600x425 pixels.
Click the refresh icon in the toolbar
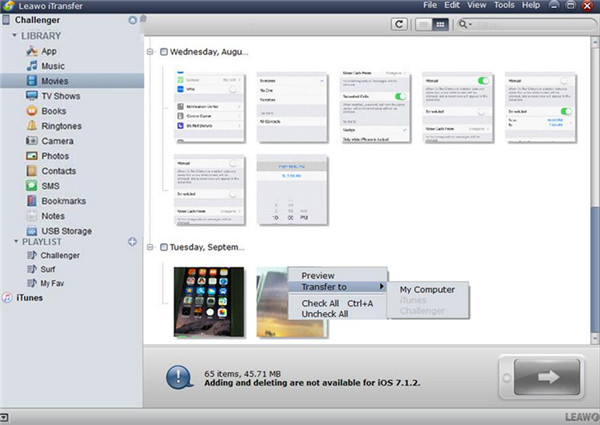[400, 23]
